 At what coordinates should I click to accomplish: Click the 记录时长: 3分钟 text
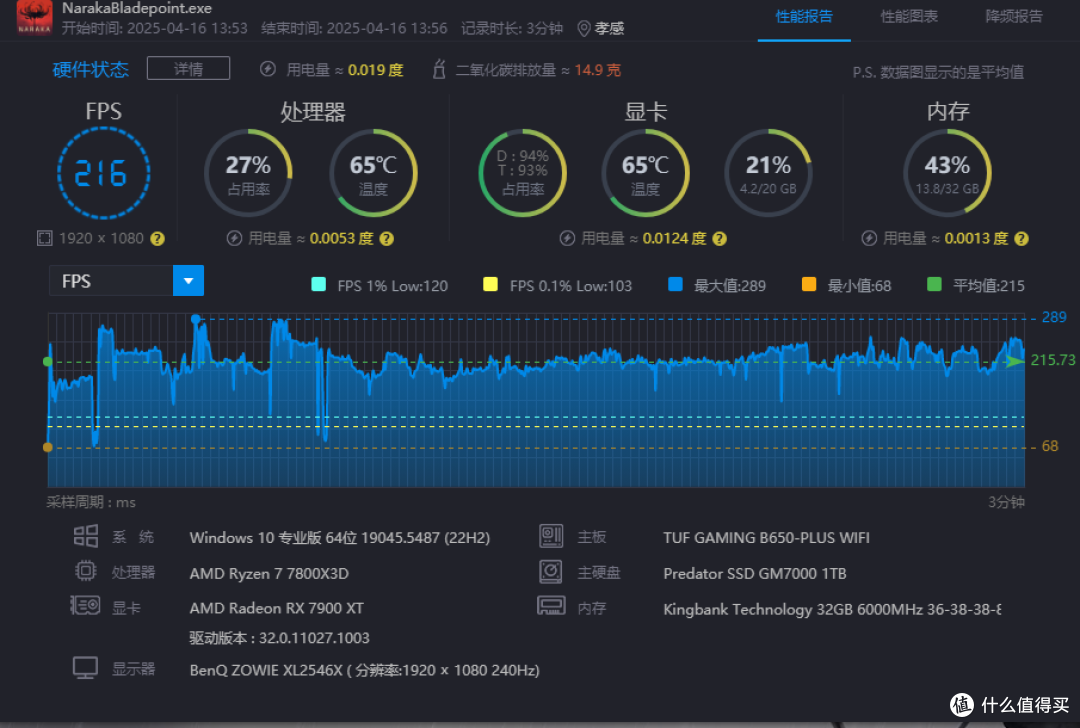pyautogui.click(x=512, y=28)
